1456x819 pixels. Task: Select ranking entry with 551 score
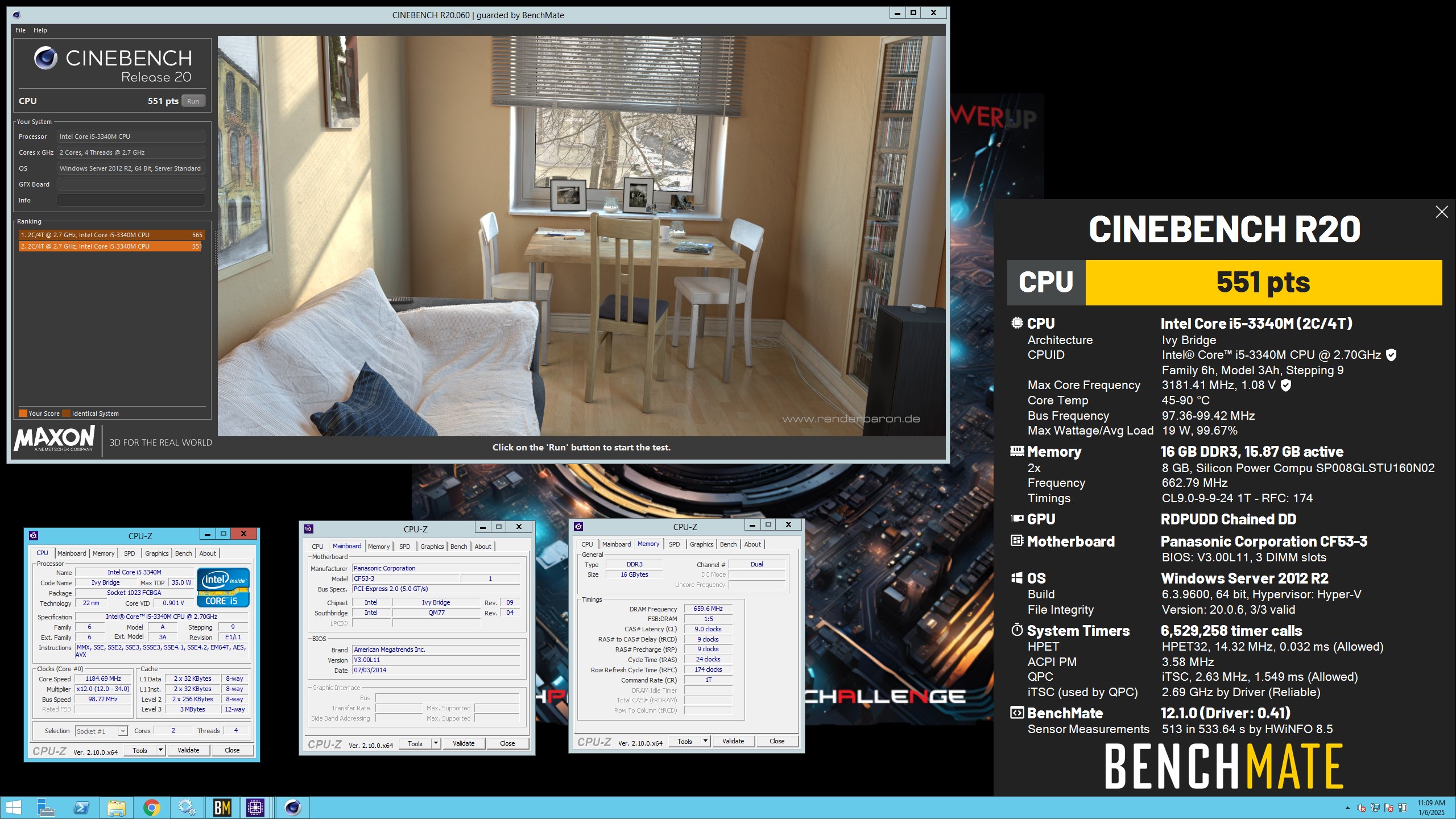point(111,246)
